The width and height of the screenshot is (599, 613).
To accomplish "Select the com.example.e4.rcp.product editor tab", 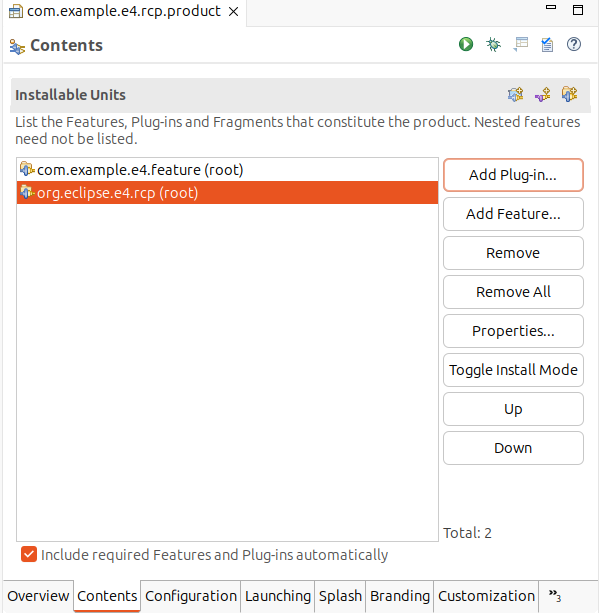I will coord(124,11).
